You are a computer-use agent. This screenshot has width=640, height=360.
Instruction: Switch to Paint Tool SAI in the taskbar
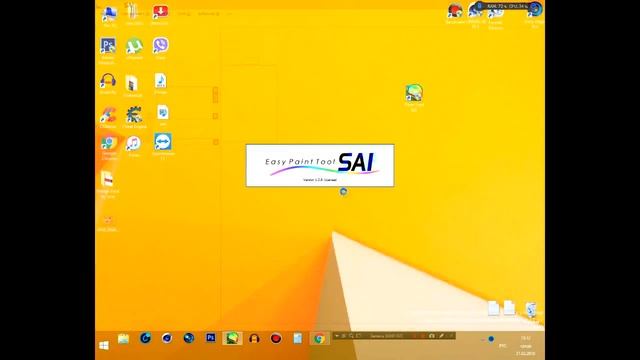click(x=232, y=338)
